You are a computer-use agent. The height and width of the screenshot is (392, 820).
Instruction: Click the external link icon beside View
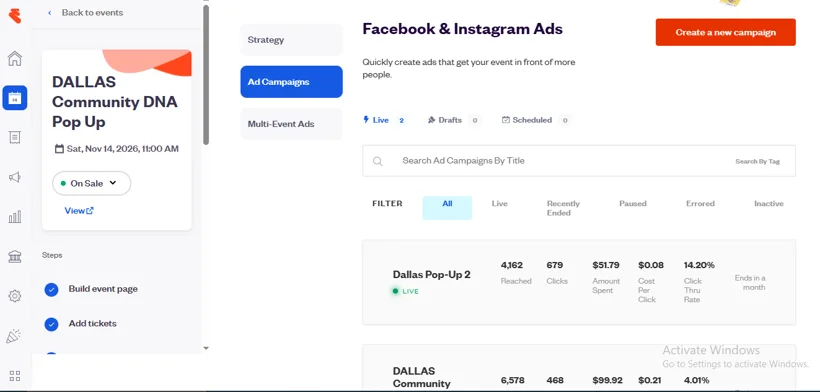tap(90, 211)
